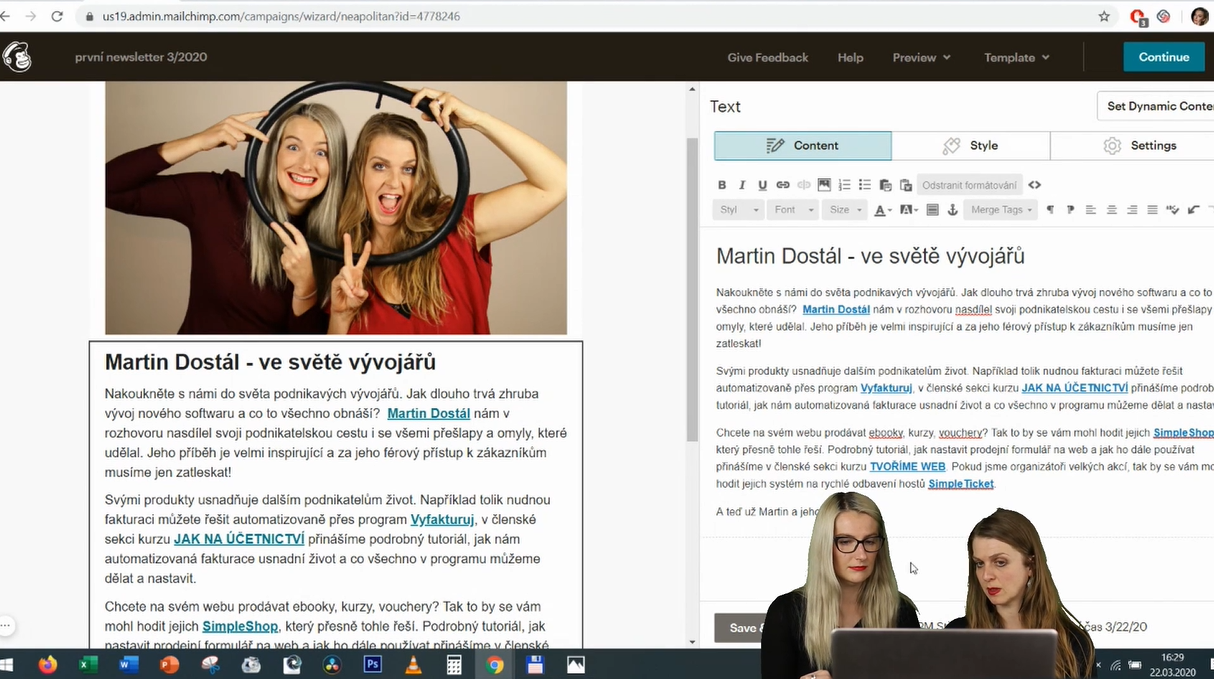Open Photoshop from the taskbar
The image size is (1215, 680).
click(373, 664)
